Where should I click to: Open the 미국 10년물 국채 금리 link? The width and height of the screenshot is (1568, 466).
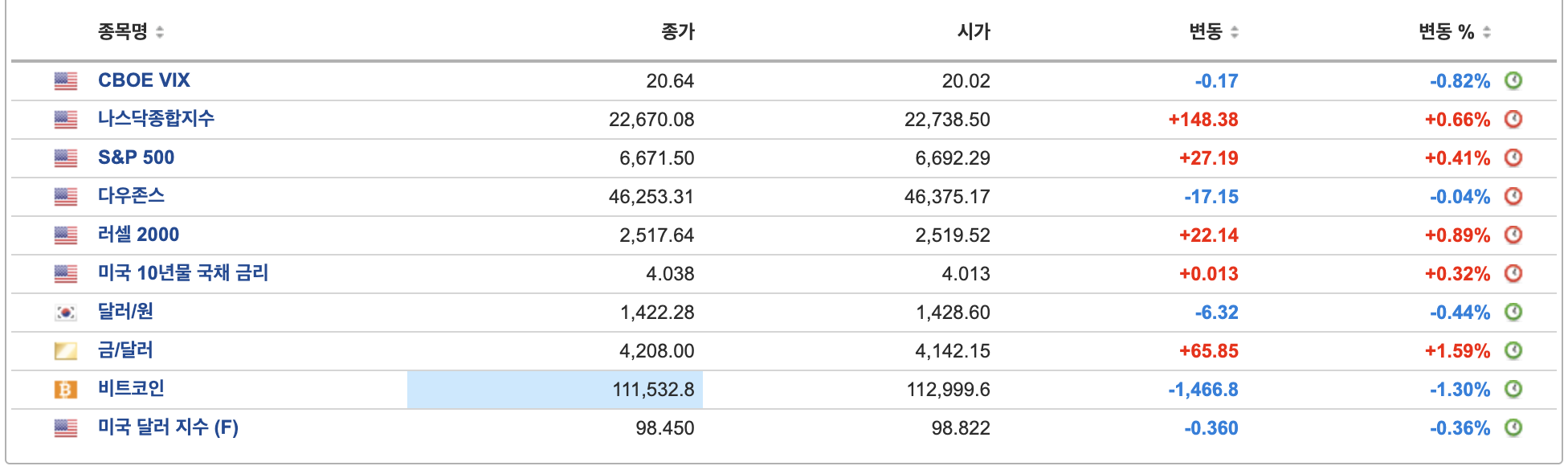(x=183, y=273)
